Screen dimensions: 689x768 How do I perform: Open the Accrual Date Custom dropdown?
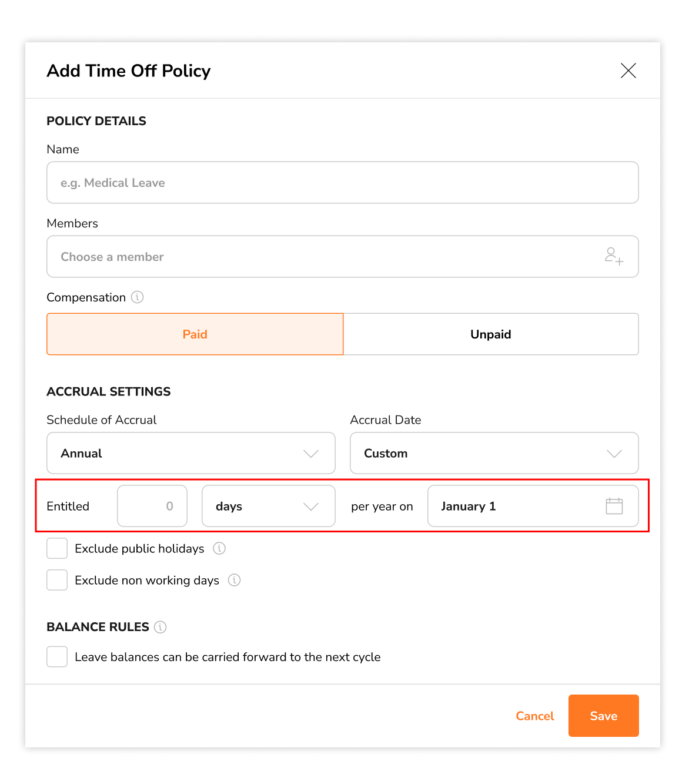(494, 453)
